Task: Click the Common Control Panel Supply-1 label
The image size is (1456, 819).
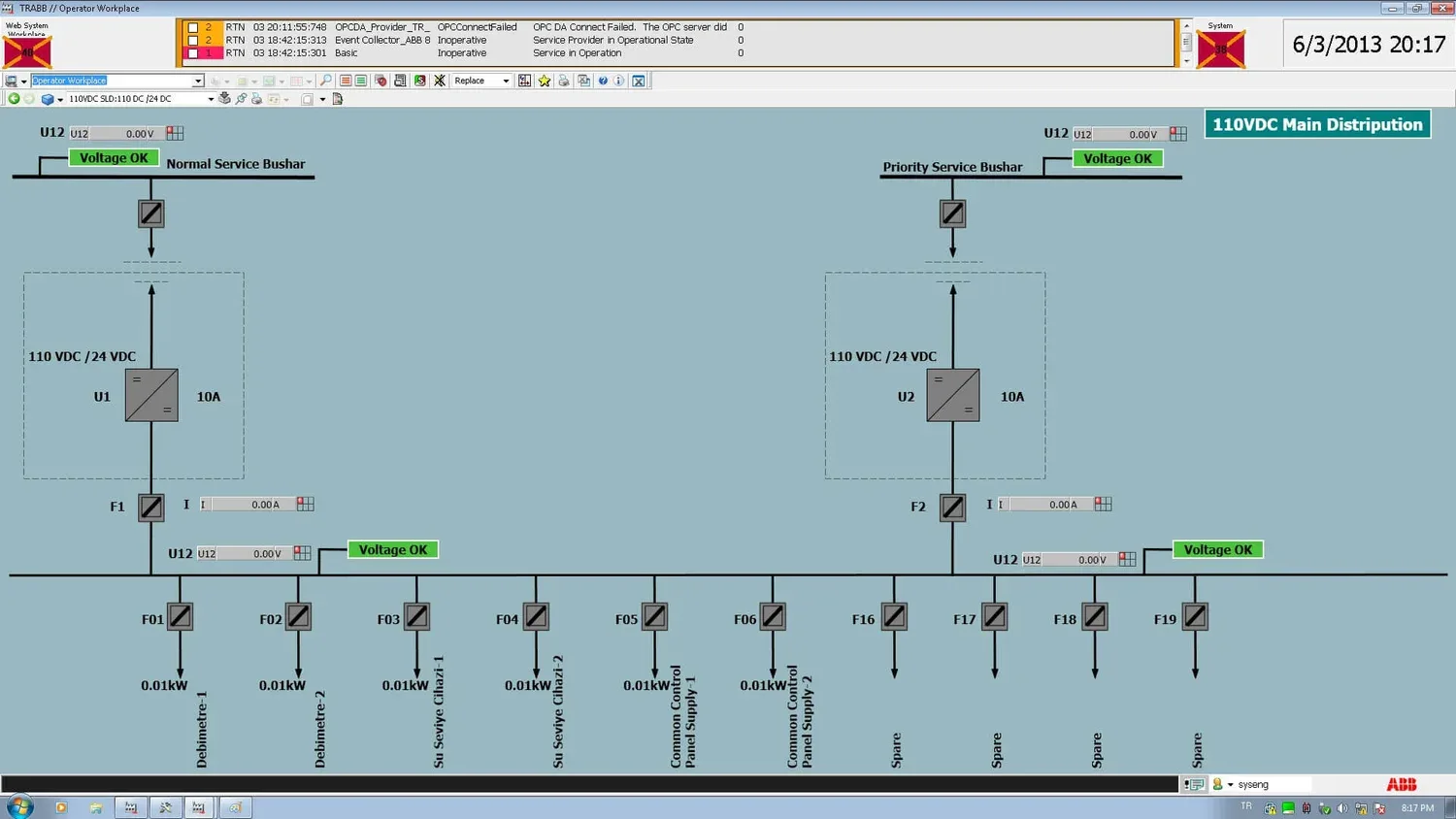Action: (x=683, y=717)
